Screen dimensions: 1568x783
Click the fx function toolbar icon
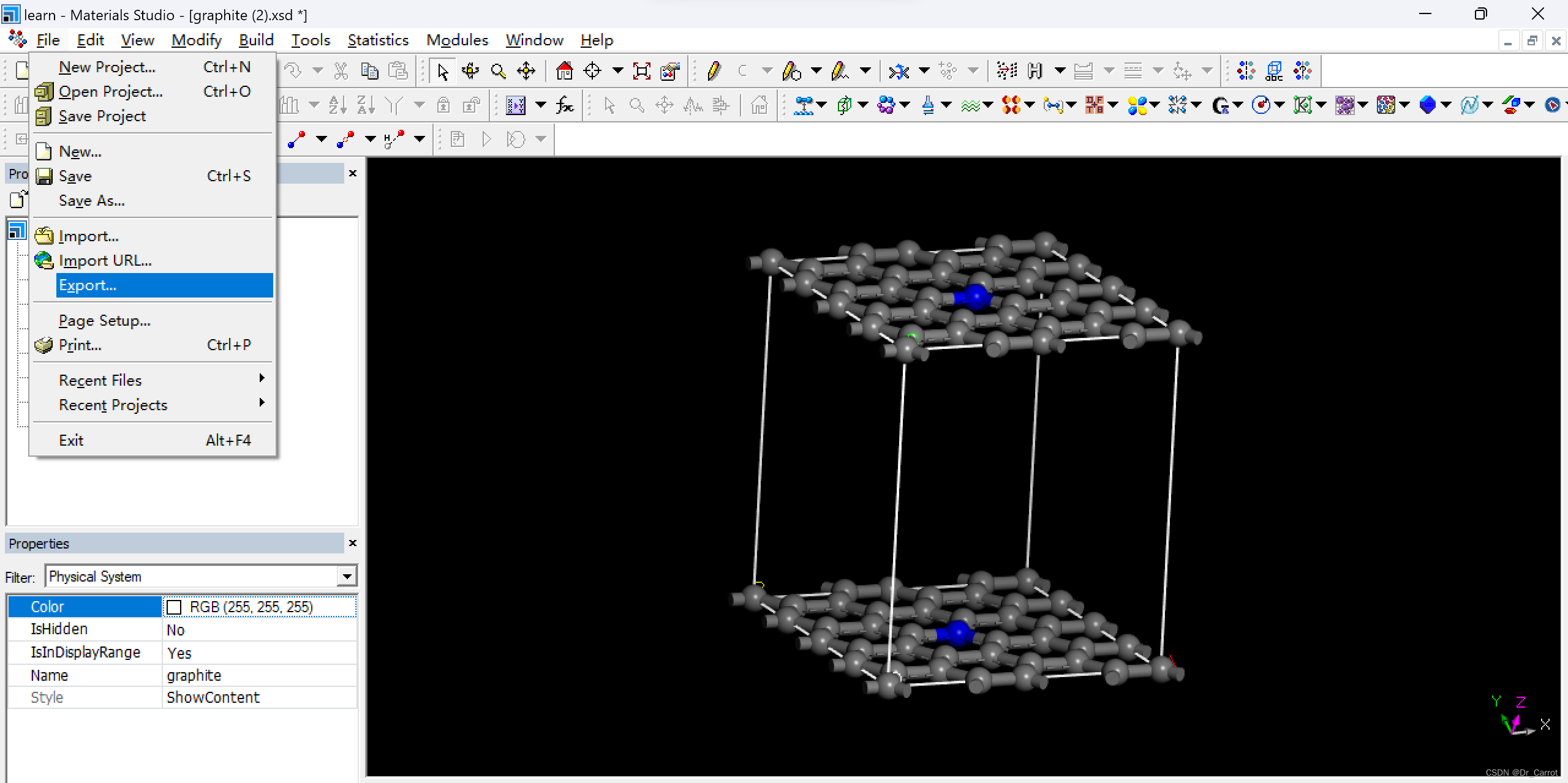tap(564, 106)
